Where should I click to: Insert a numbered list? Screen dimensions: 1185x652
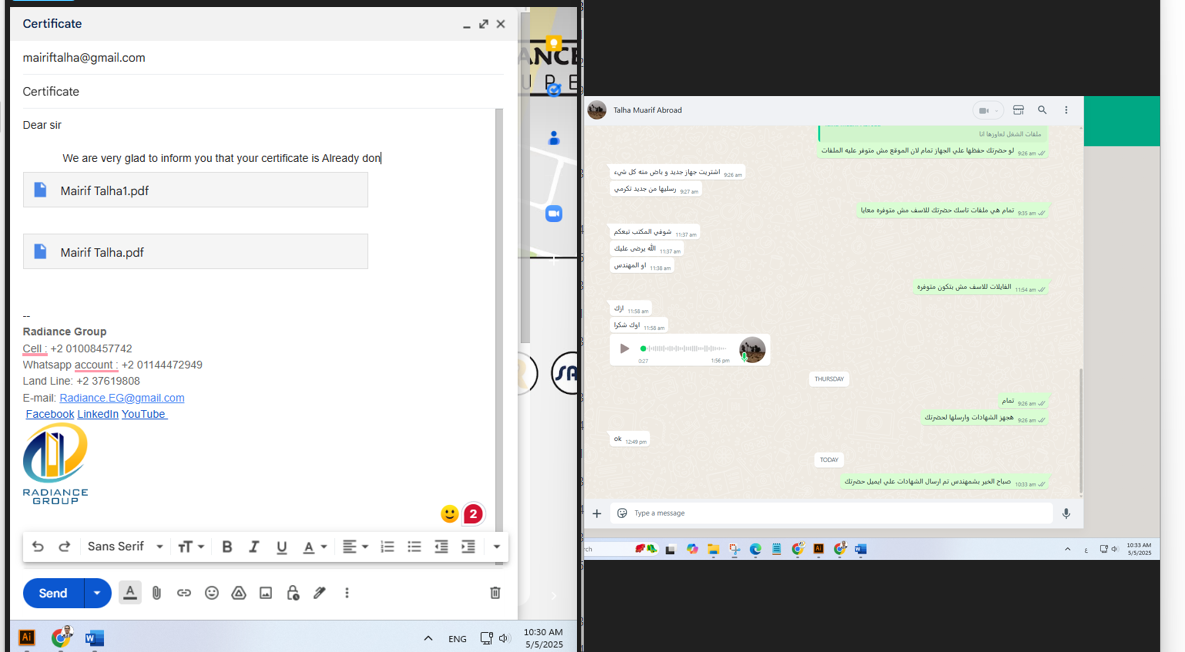387,546
